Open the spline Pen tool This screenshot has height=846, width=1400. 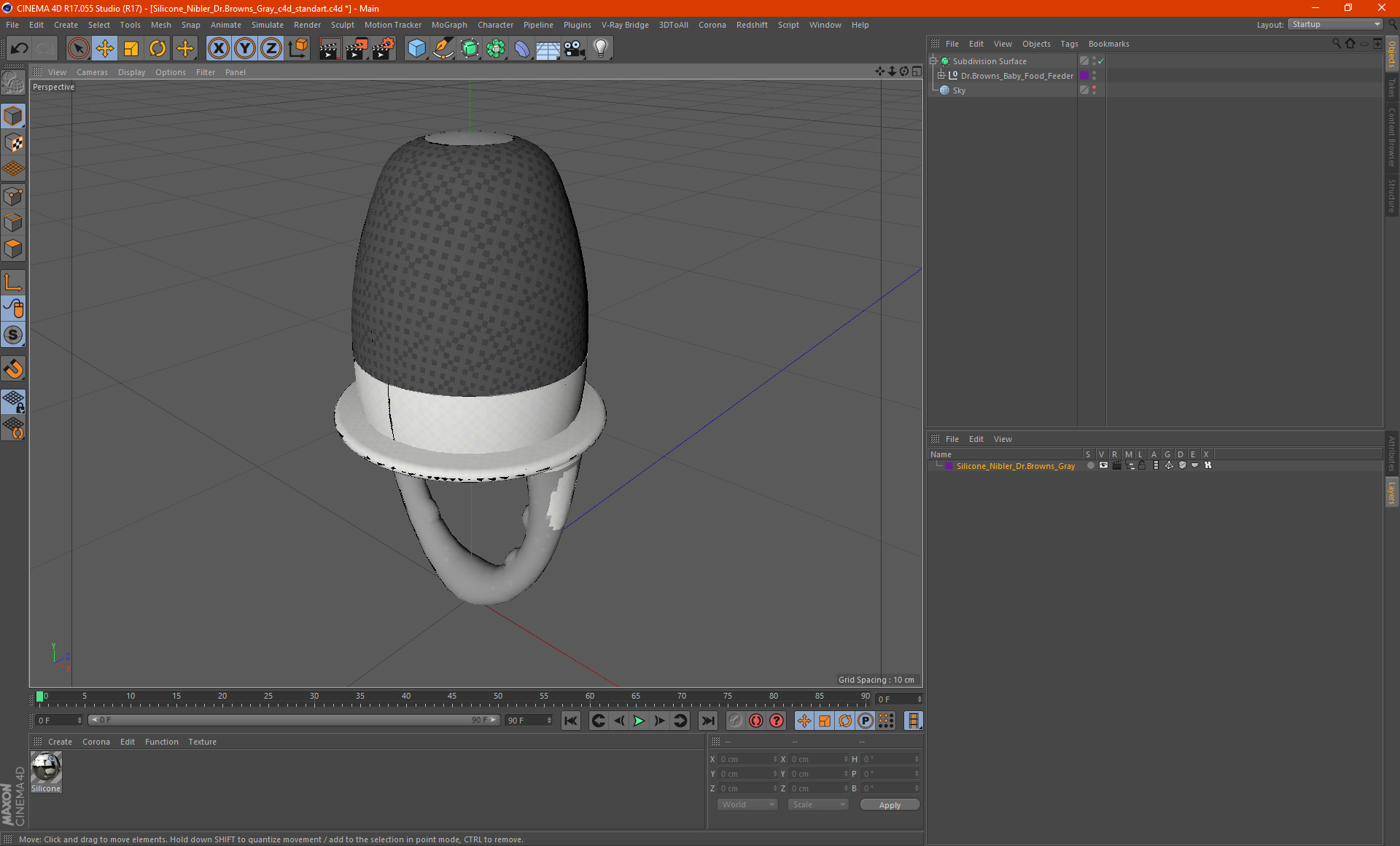click(x=443, y=49)
